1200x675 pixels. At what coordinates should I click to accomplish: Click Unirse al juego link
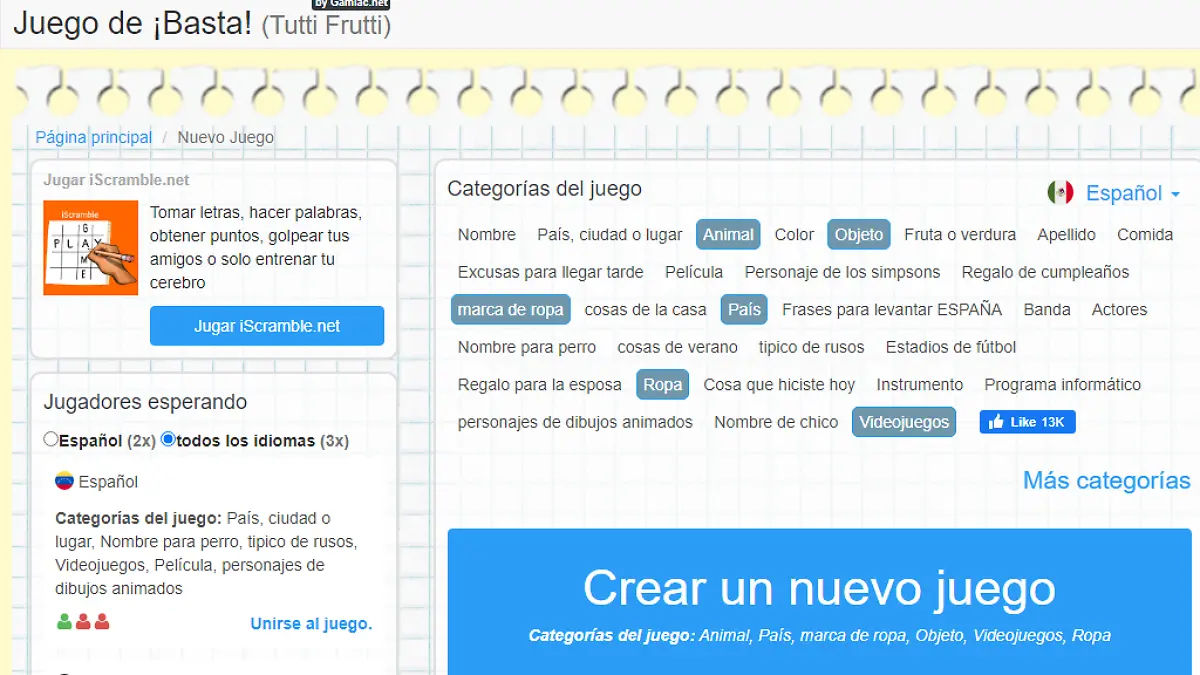[x=310, y=624]
